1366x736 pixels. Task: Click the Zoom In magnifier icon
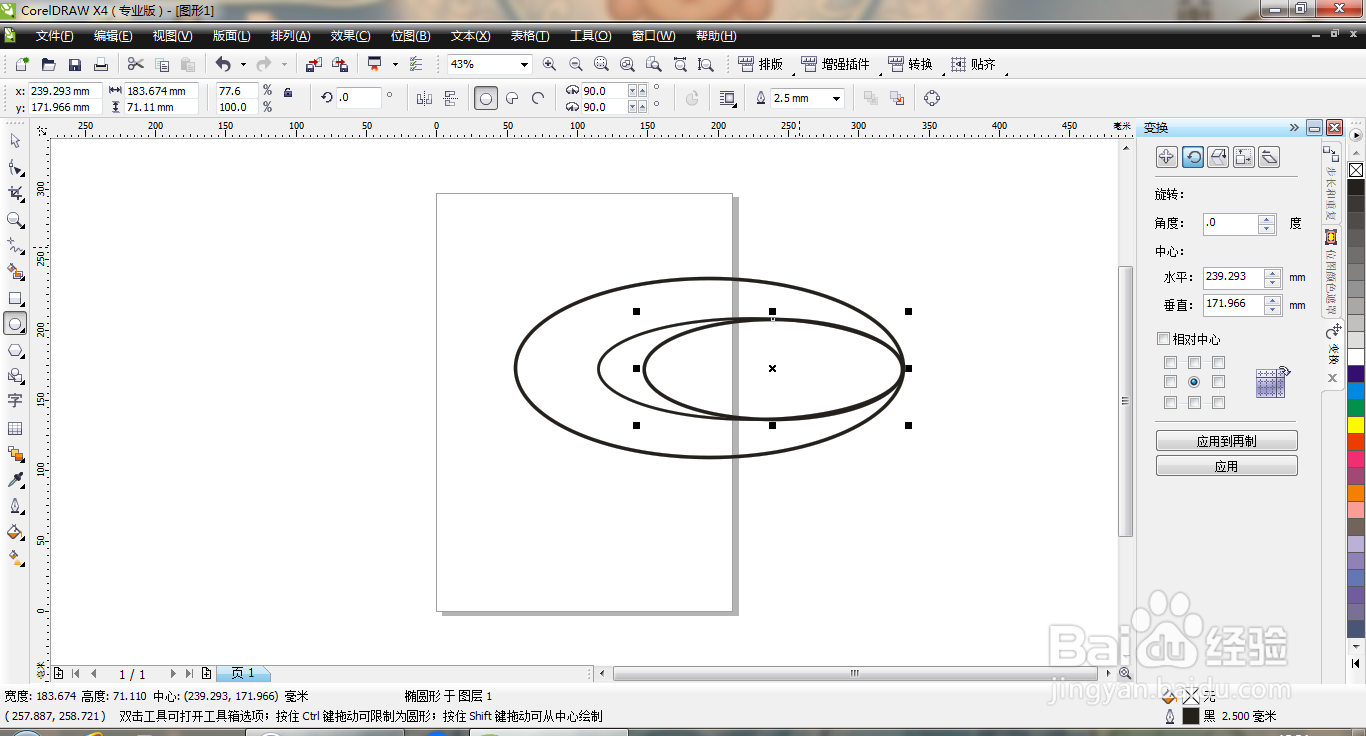(x=549, y=64)
